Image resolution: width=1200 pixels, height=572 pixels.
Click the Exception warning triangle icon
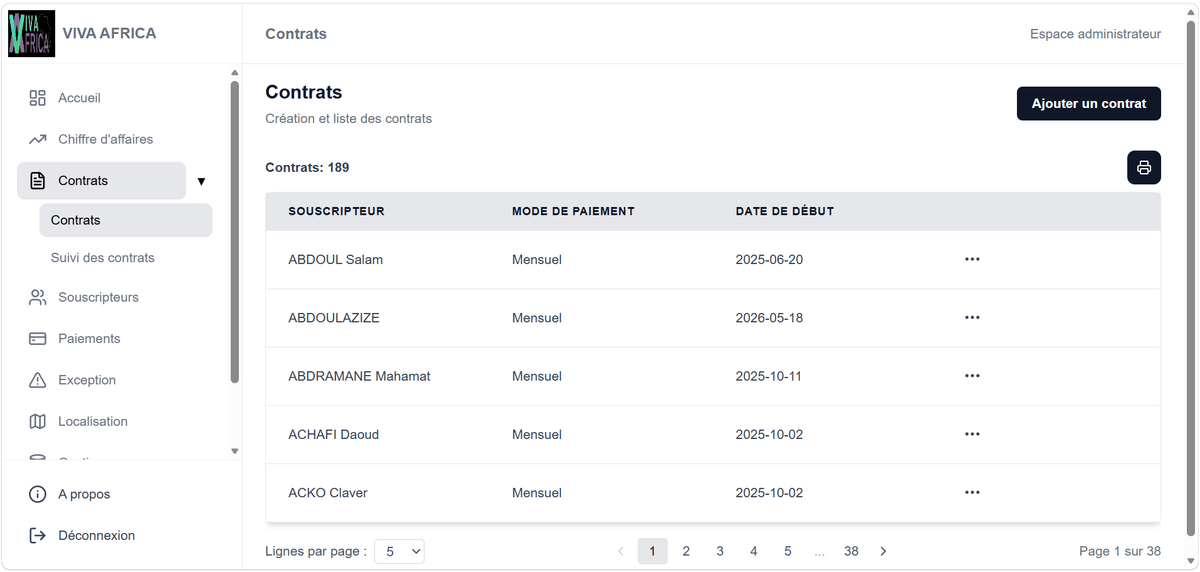coord(38,380)
